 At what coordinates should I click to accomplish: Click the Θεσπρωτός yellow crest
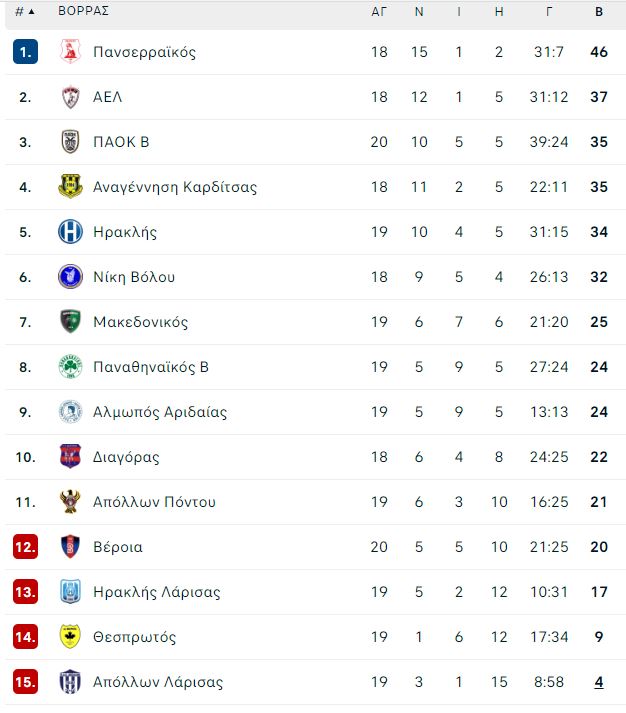70,637
